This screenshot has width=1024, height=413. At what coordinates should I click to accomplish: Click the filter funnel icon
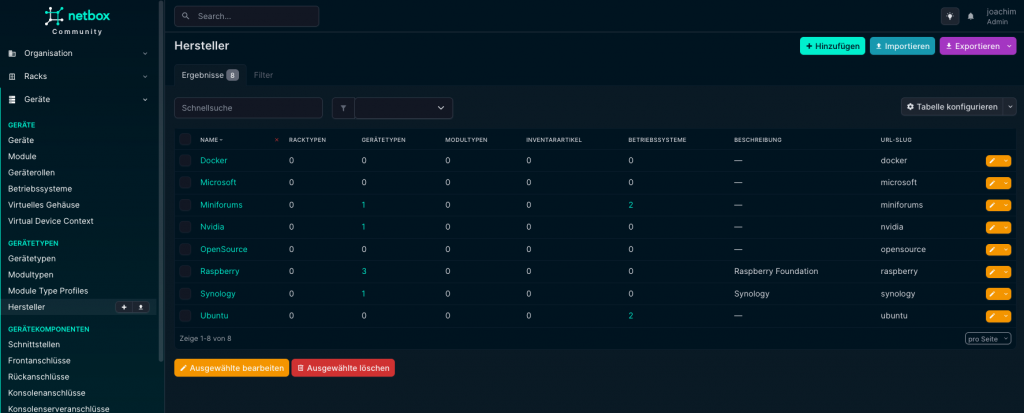[x=343, y=108]
